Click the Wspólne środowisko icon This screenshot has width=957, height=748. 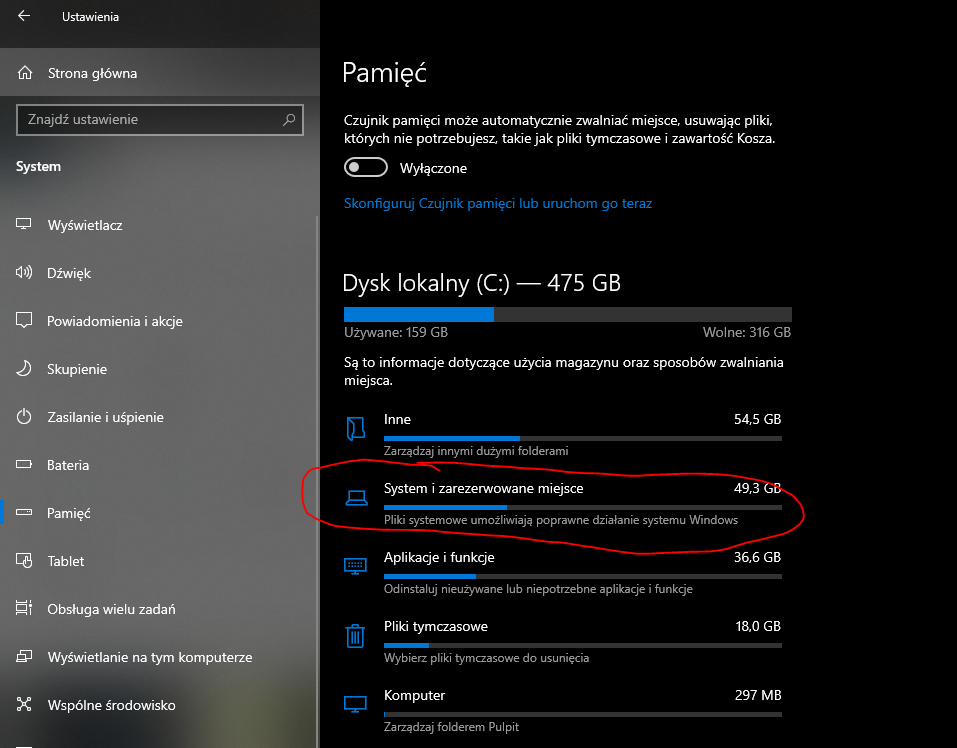click(x=24, y=704)
